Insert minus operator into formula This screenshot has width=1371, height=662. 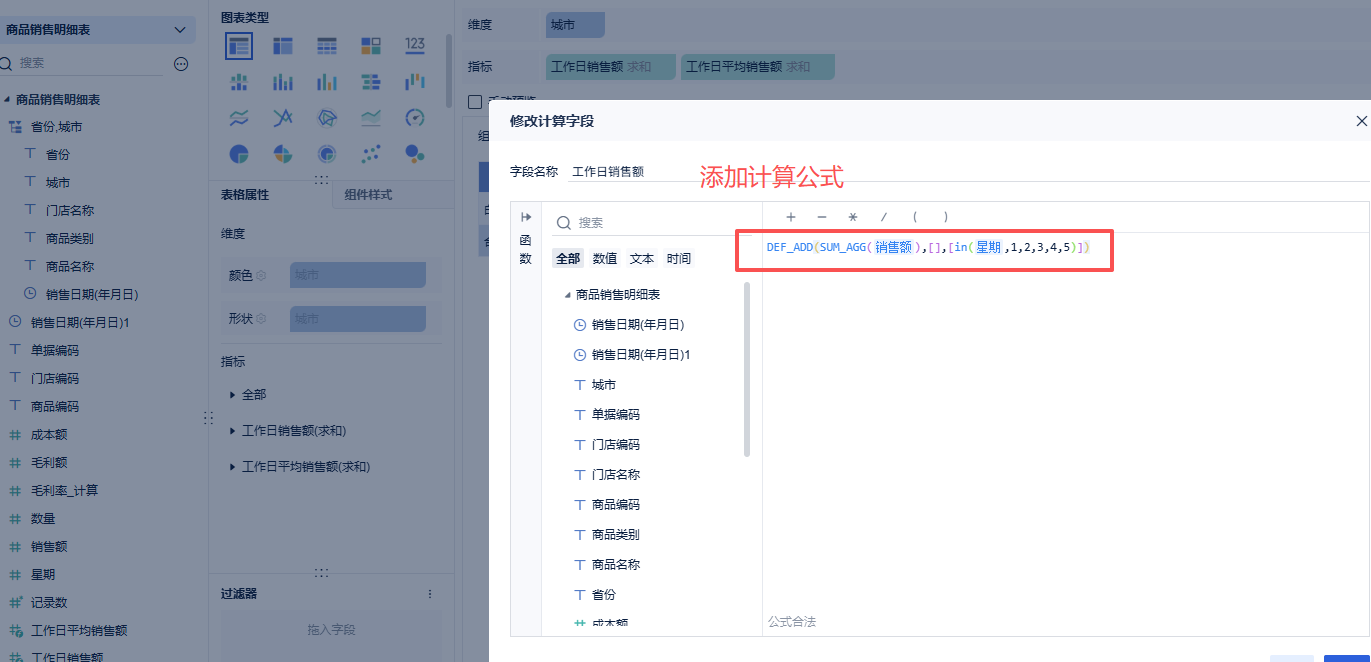[x=822, y=217]
